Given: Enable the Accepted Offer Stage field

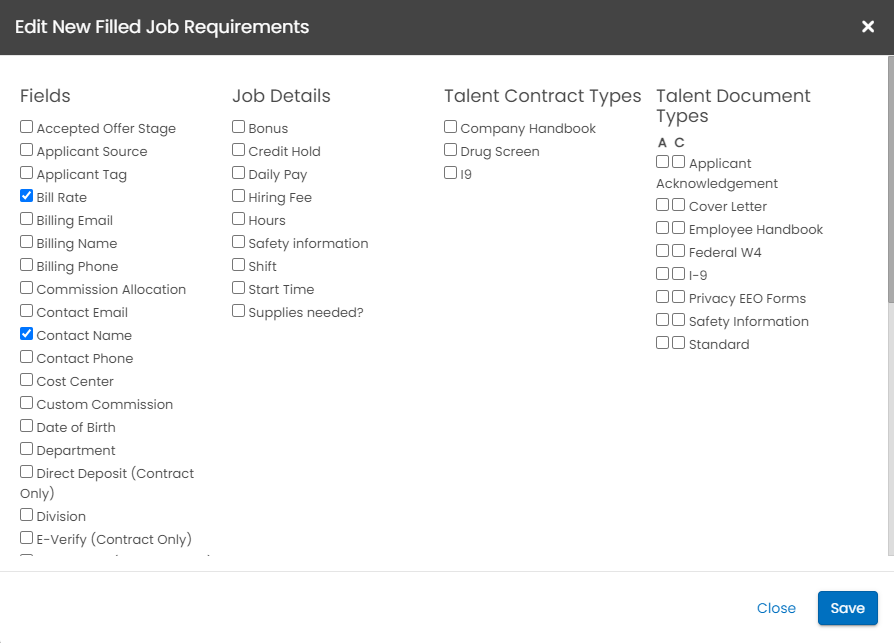Looking at the screenshot, I should coord(25,127).
